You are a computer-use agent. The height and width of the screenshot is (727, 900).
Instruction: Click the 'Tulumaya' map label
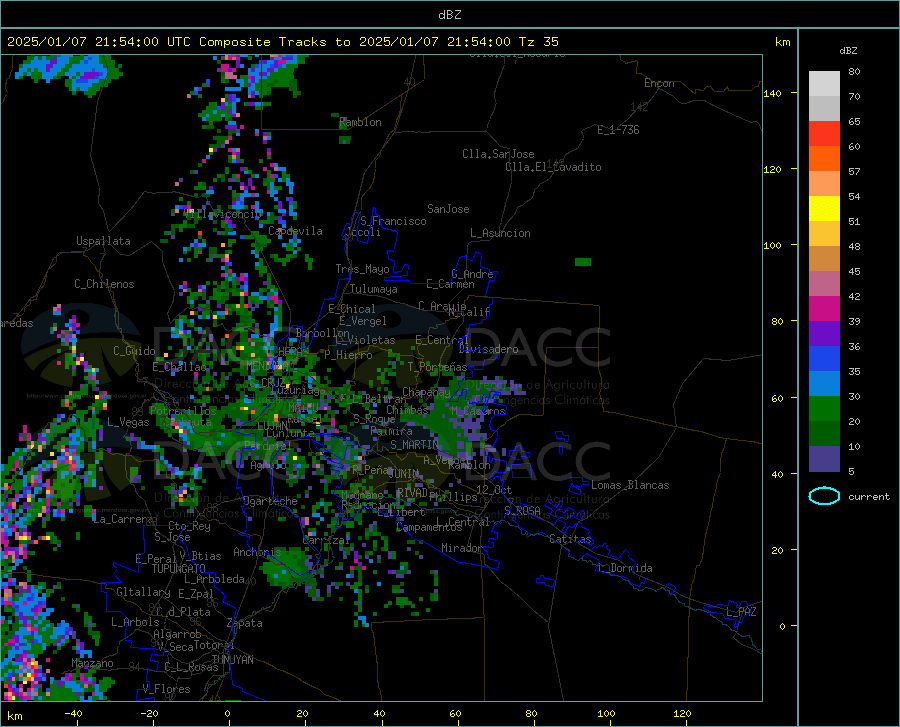pyautogui.click(x=374, y=289)
